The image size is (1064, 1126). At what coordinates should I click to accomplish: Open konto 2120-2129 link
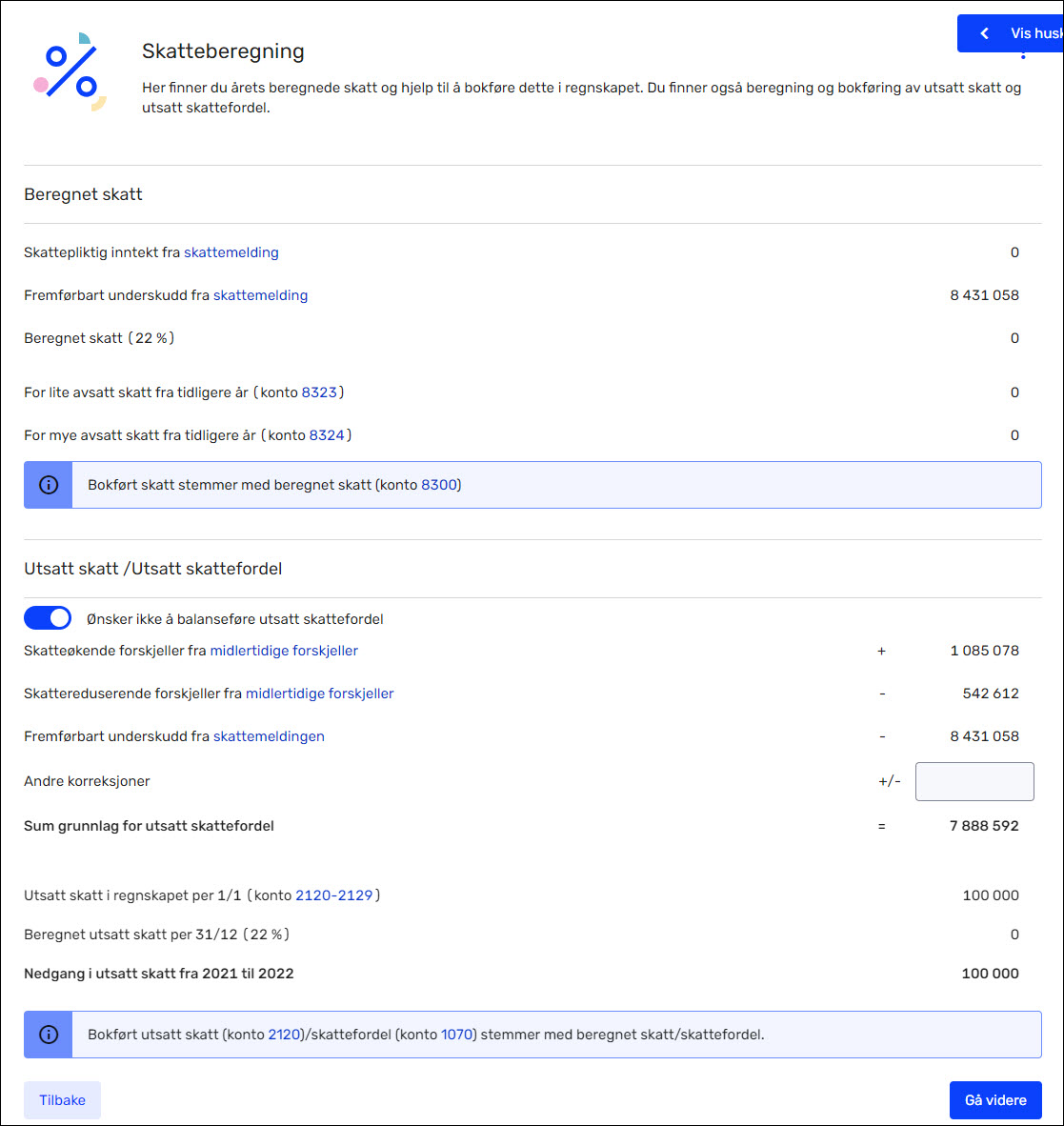click(333, 895)
